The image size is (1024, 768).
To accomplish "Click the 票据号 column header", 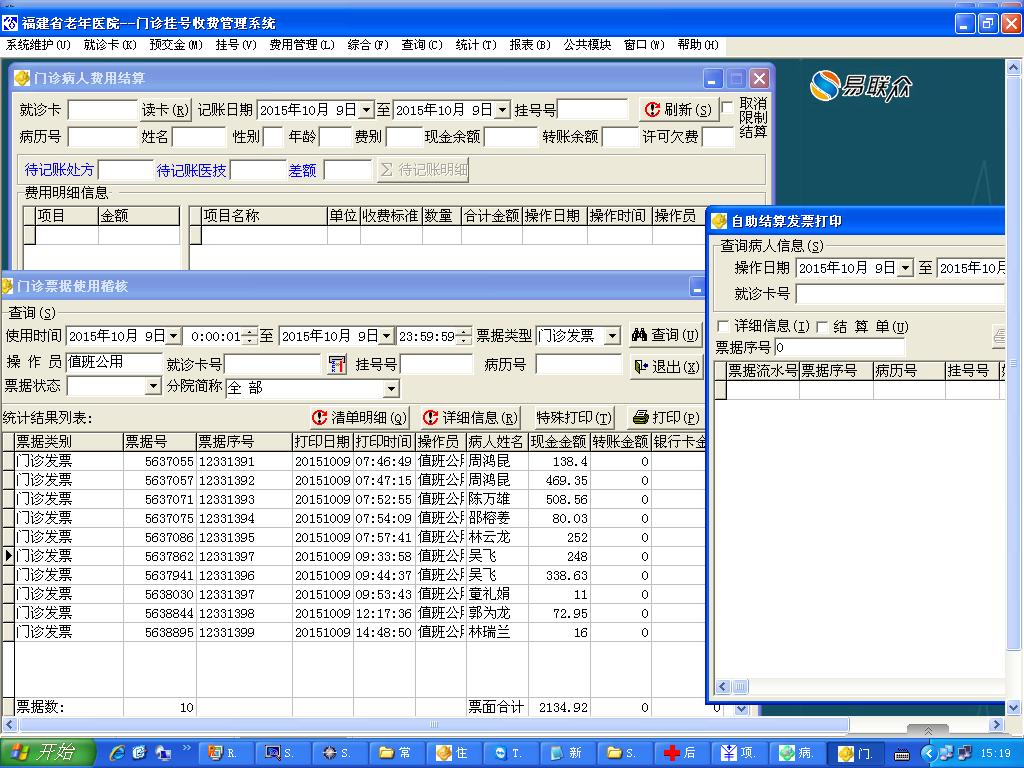I will click(159, 442).
